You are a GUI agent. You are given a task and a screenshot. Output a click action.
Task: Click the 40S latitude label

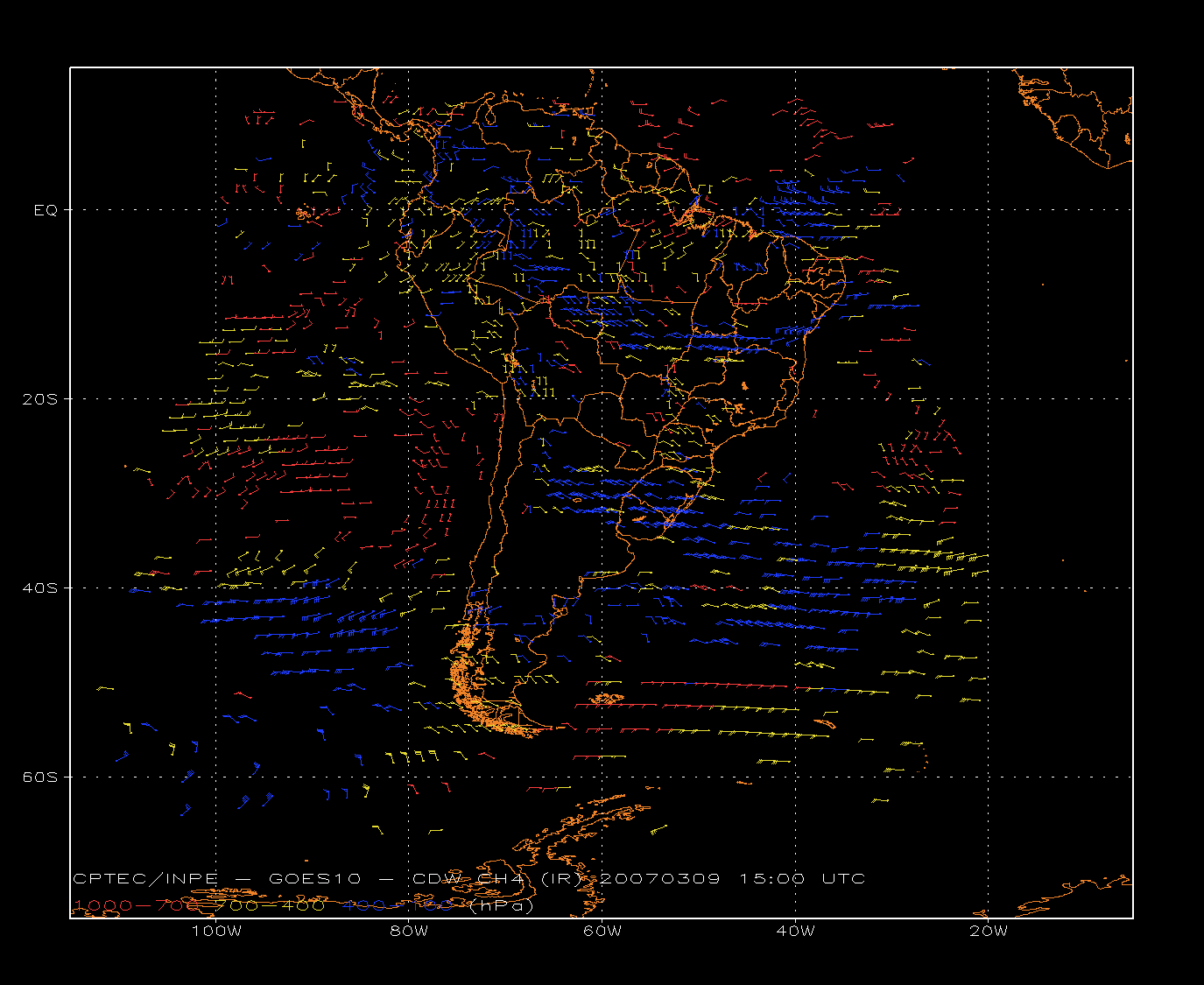tap(39, 587)
